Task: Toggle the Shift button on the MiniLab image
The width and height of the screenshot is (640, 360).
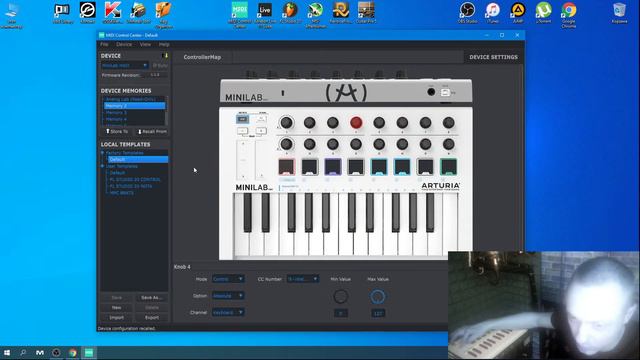Action: point(242,119)
